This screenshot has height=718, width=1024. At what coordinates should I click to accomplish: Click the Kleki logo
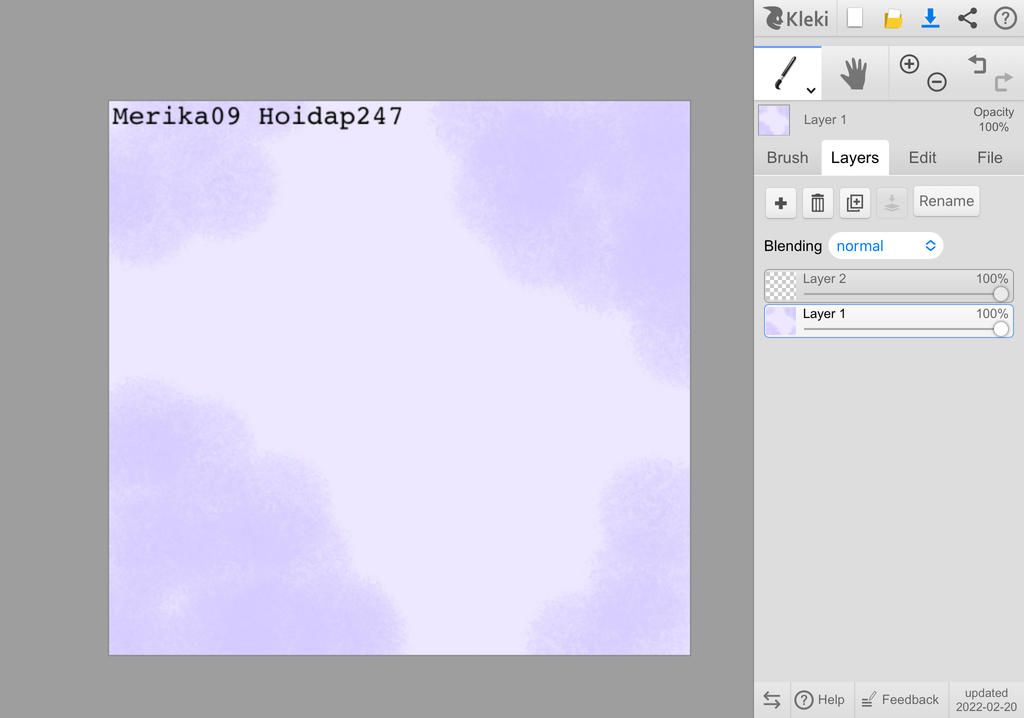795,18
